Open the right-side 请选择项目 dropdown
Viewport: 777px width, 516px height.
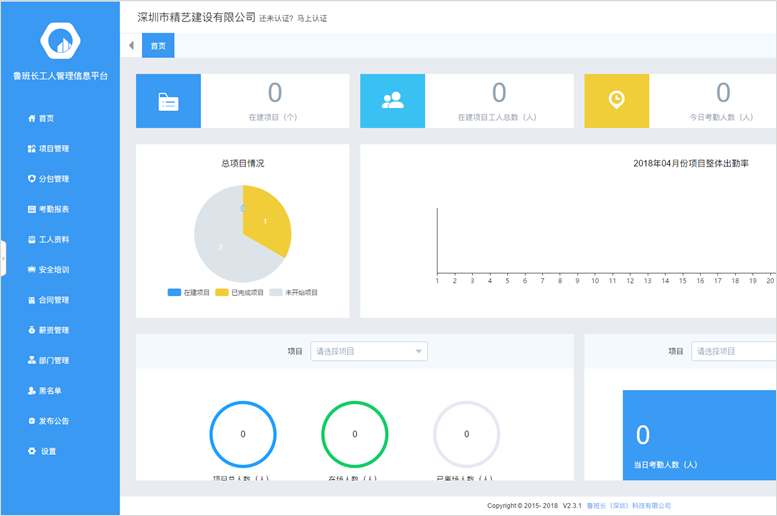point(733,351)
